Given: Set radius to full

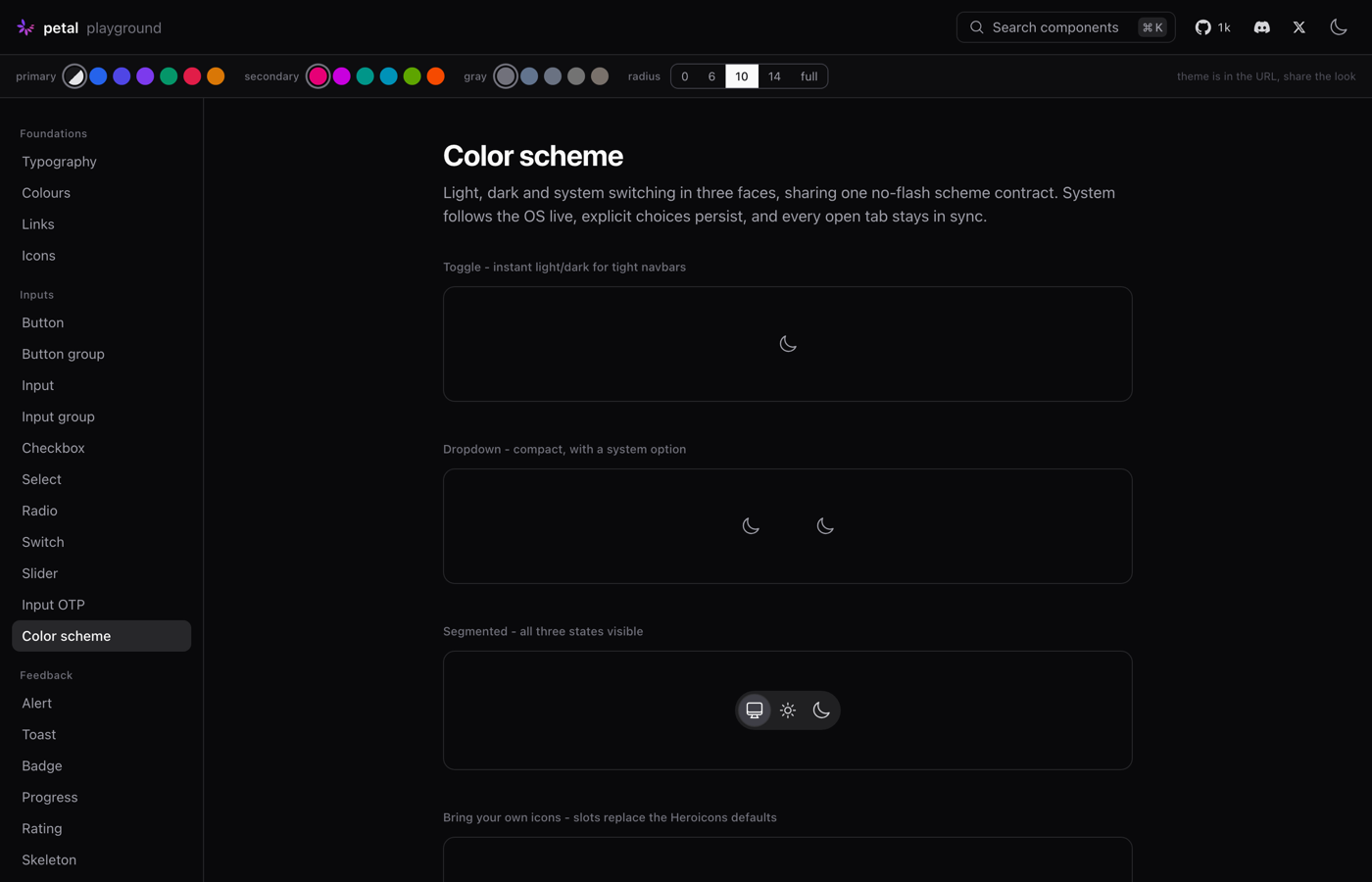Looking at the screenshot, I should (x=808, y=76).
